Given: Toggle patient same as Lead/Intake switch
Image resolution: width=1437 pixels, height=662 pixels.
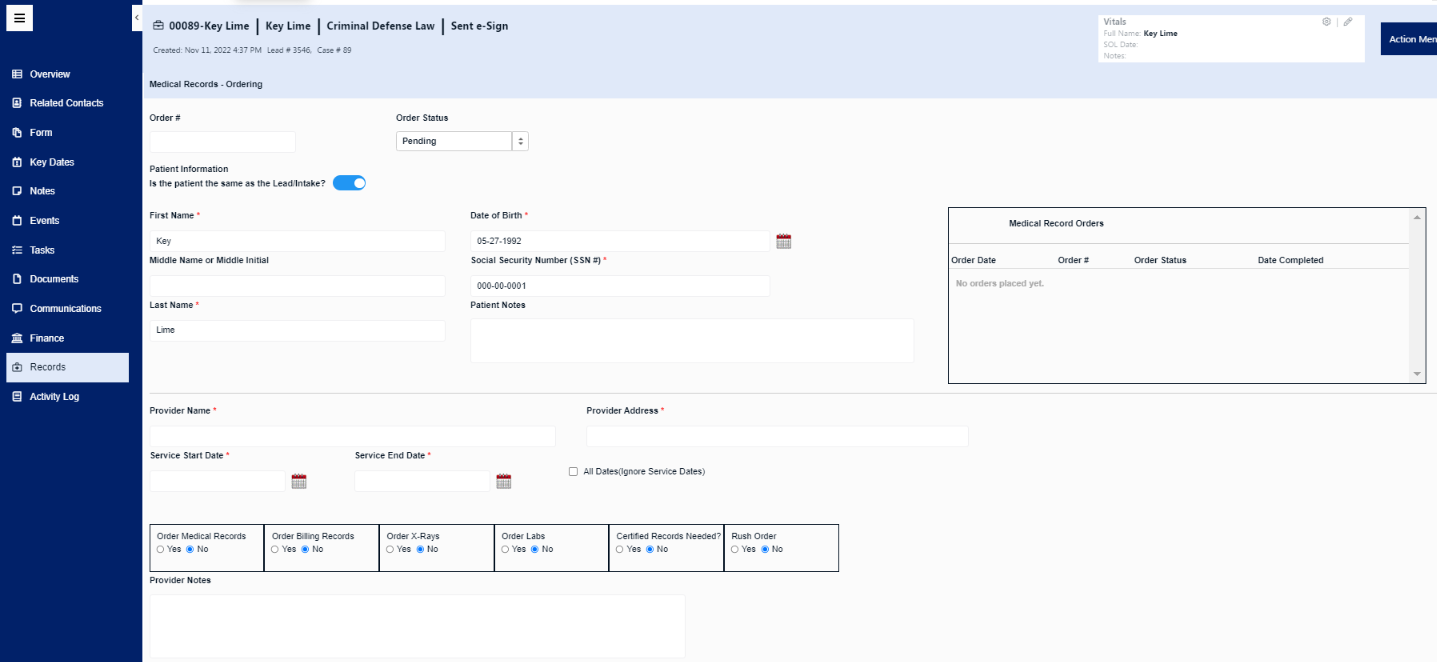Looking at the screenshot, I should coord(350,183).
